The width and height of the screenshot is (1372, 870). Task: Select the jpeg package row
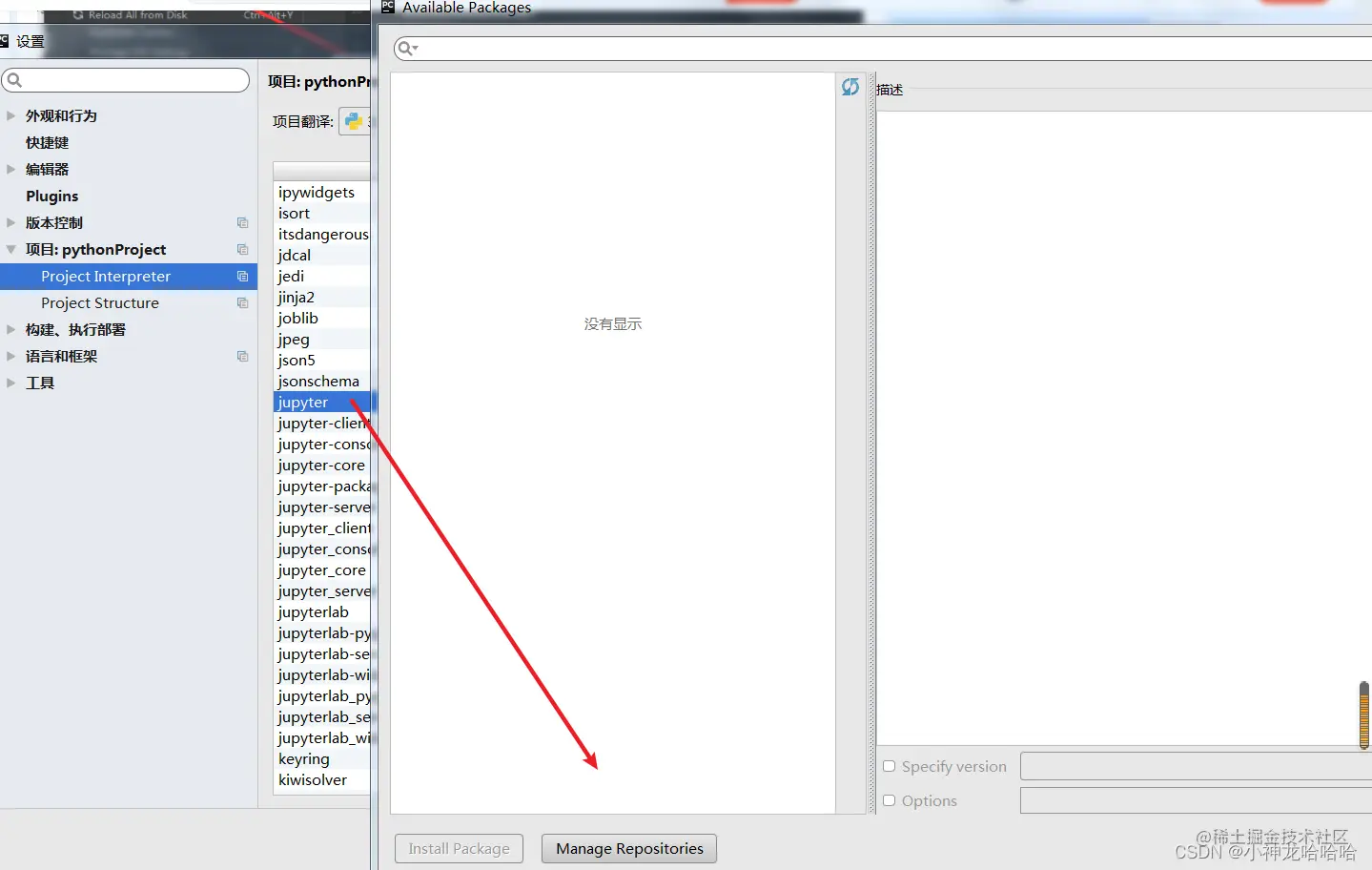pos(321,339)
